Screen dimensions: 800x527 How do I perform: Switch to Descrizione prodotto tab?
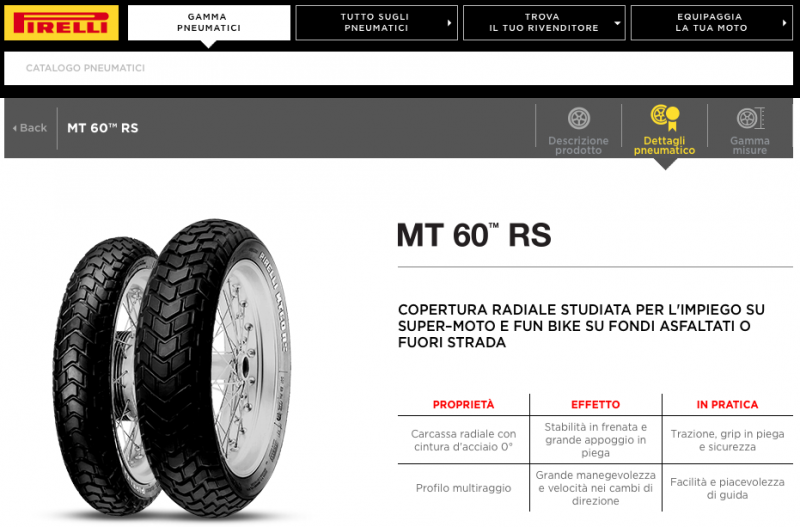pyautogui.click(x=579, y=131)
